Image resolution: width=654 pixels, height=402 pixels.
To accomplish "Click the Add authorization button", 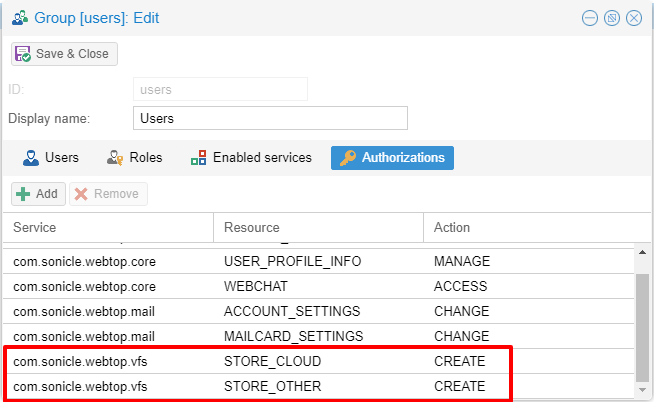I will coord(37,194).
